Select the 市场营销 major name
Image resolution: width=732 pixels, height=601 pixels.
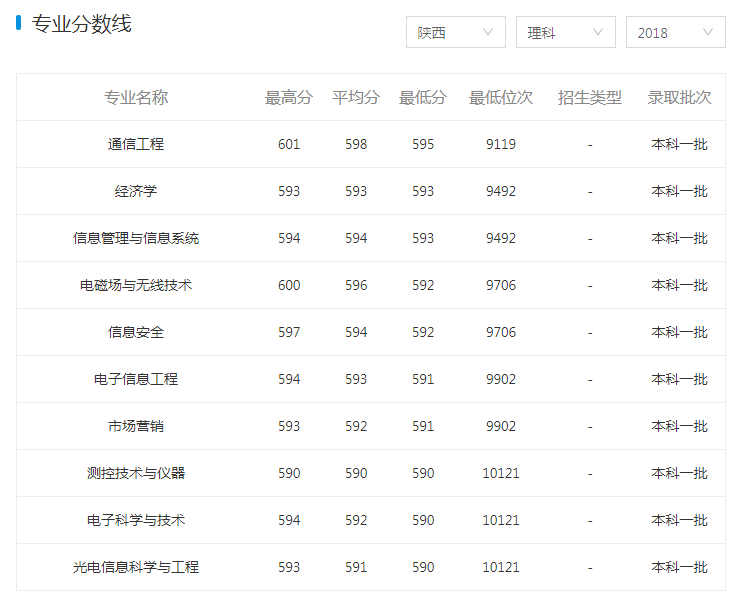pyautogui.click(x=136, y=426)
